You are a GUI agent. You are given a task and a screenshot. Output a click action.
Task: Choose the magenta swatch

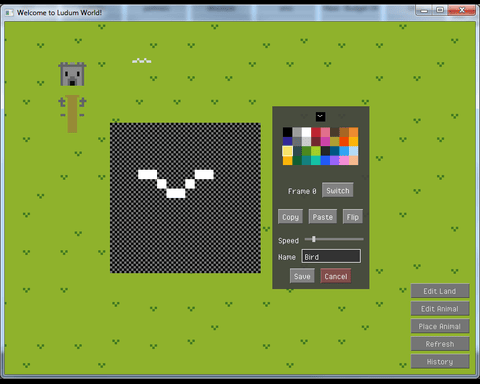coord(325,141)
